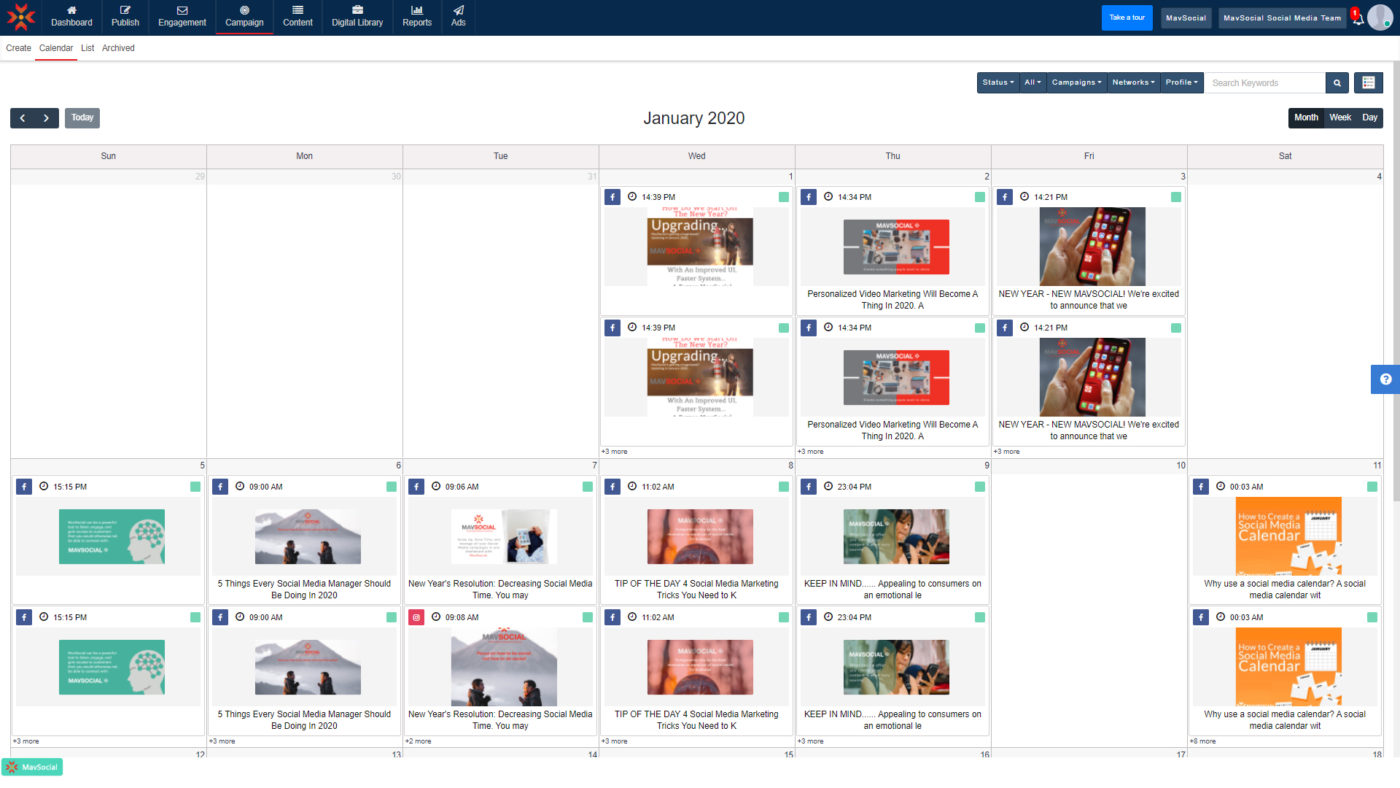Click the Today button
This screenshot has width=1400, height=788.
click(82, 118)
